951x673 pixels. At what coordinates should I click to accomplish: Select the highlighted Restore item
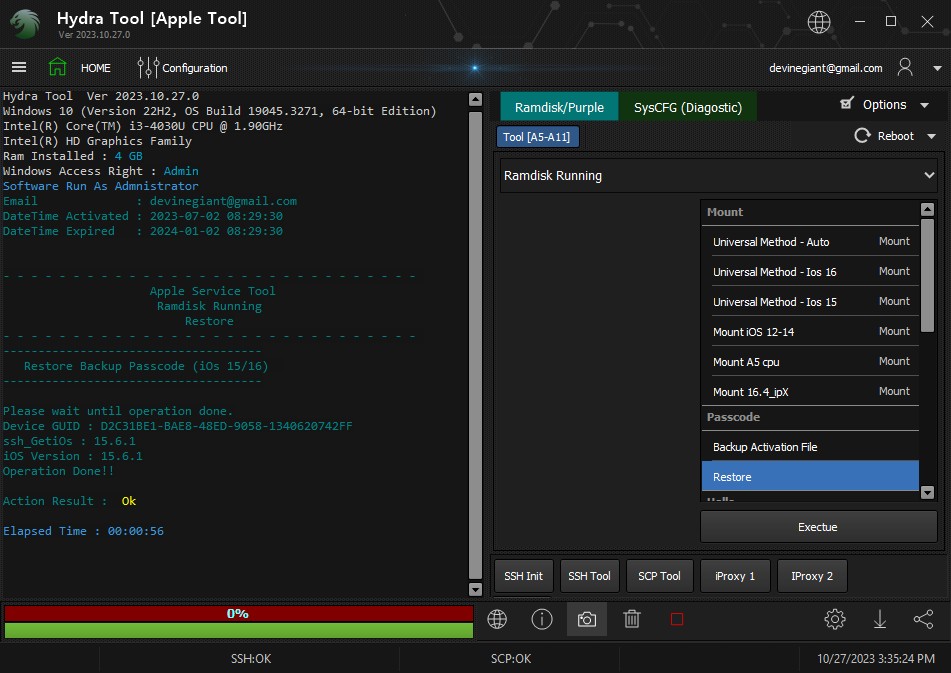pos(810,477)
